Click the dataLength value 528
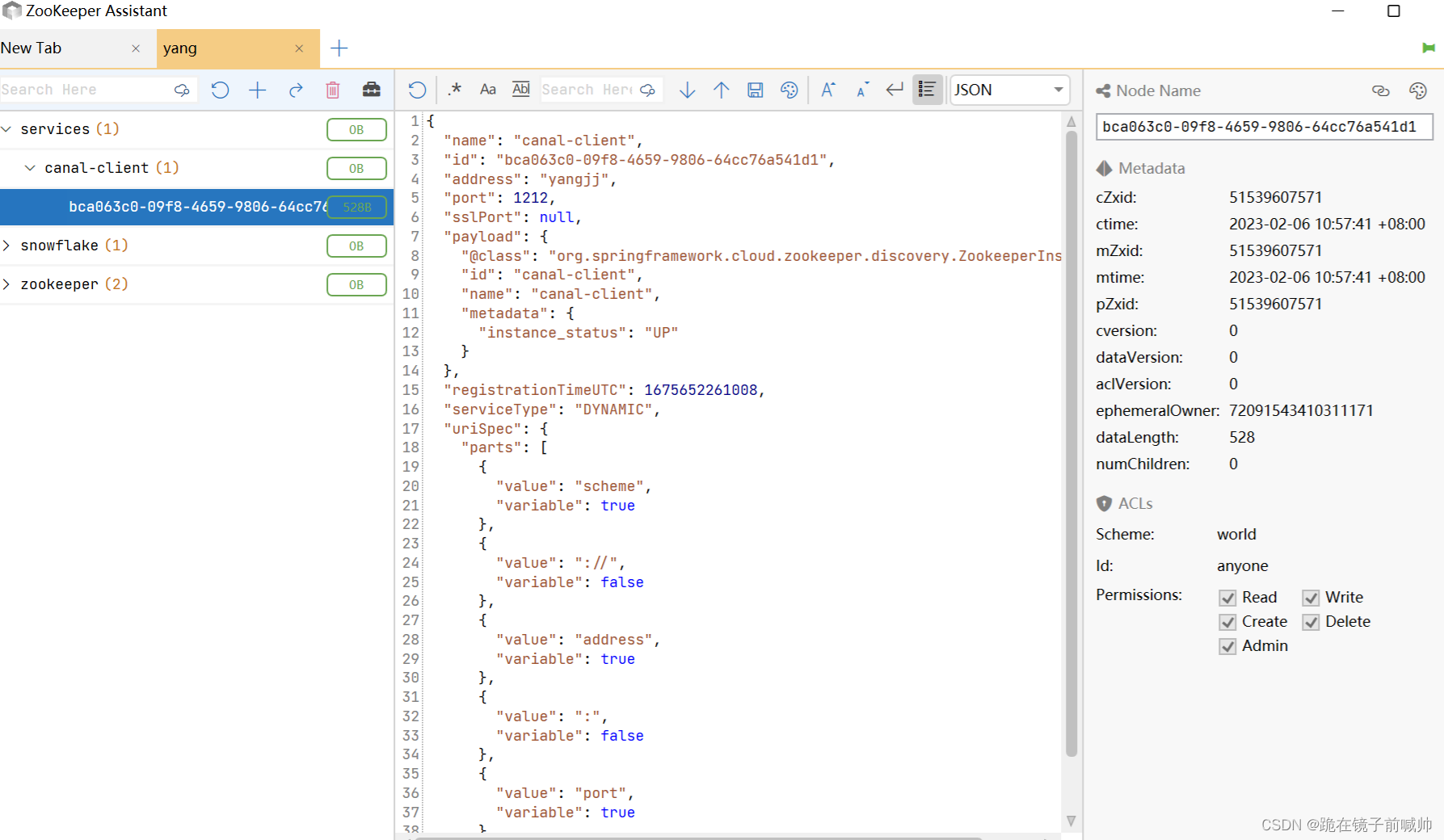1444x840 pixels. click(x=1242, y=437)
